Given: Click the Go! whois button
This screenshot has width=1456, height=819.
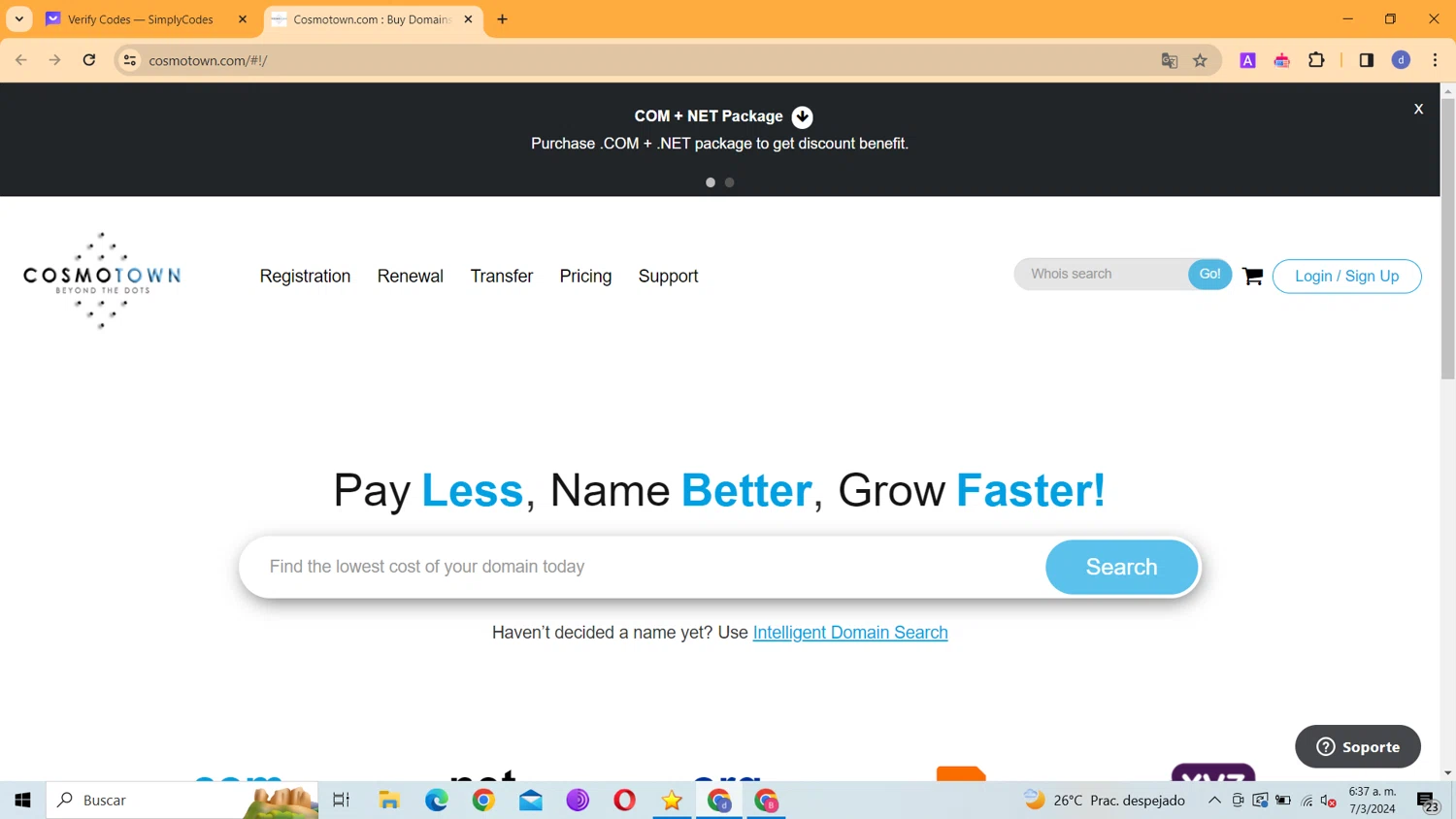Looking at the screenshot, I should [1209, 275].
